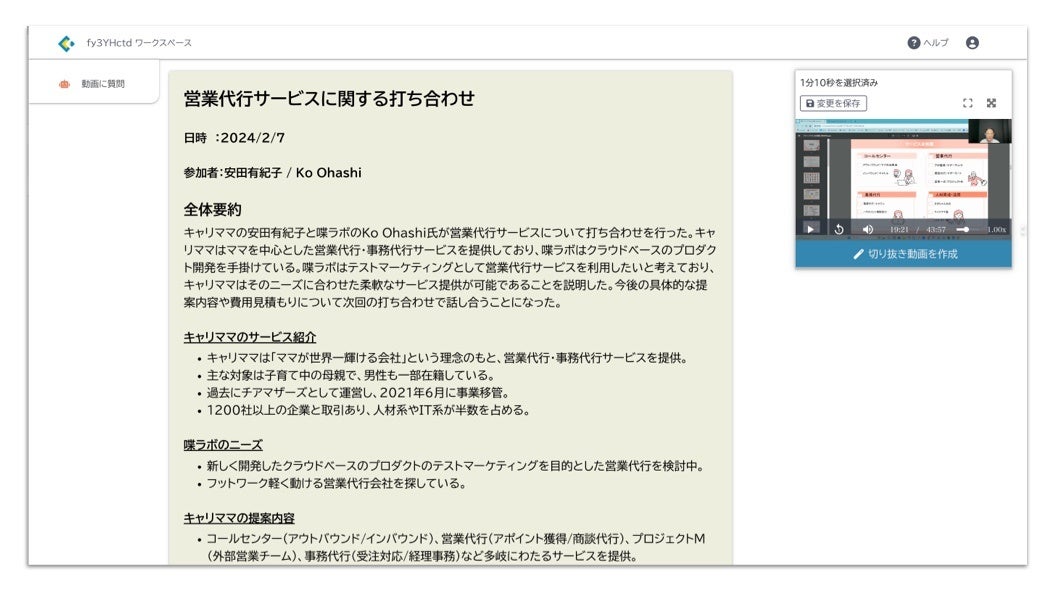Click the rewind replay icon

point(839,229)
